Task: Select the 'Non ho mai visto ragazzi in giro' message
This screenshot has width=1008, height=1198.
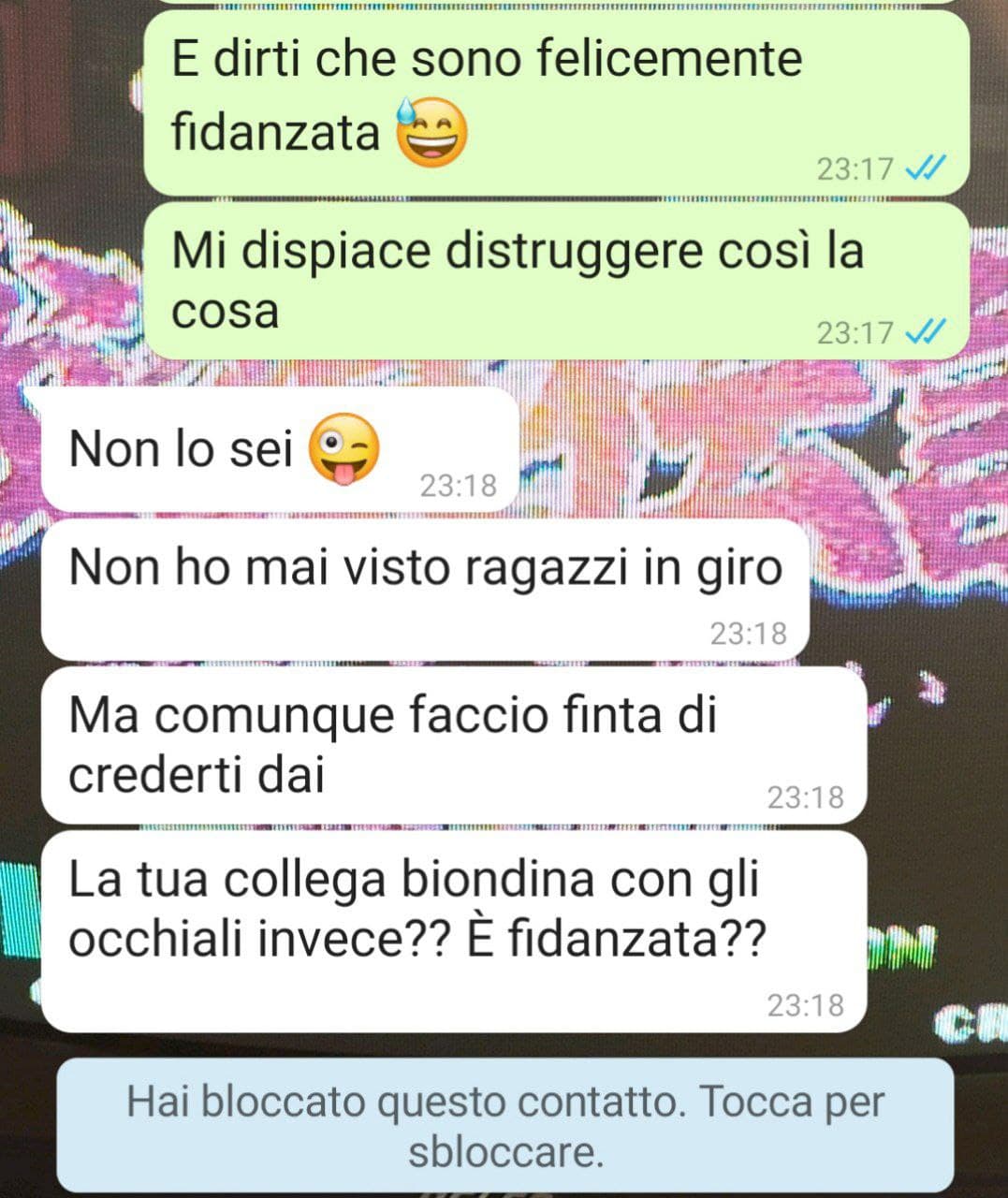Action: click(424, 591)
